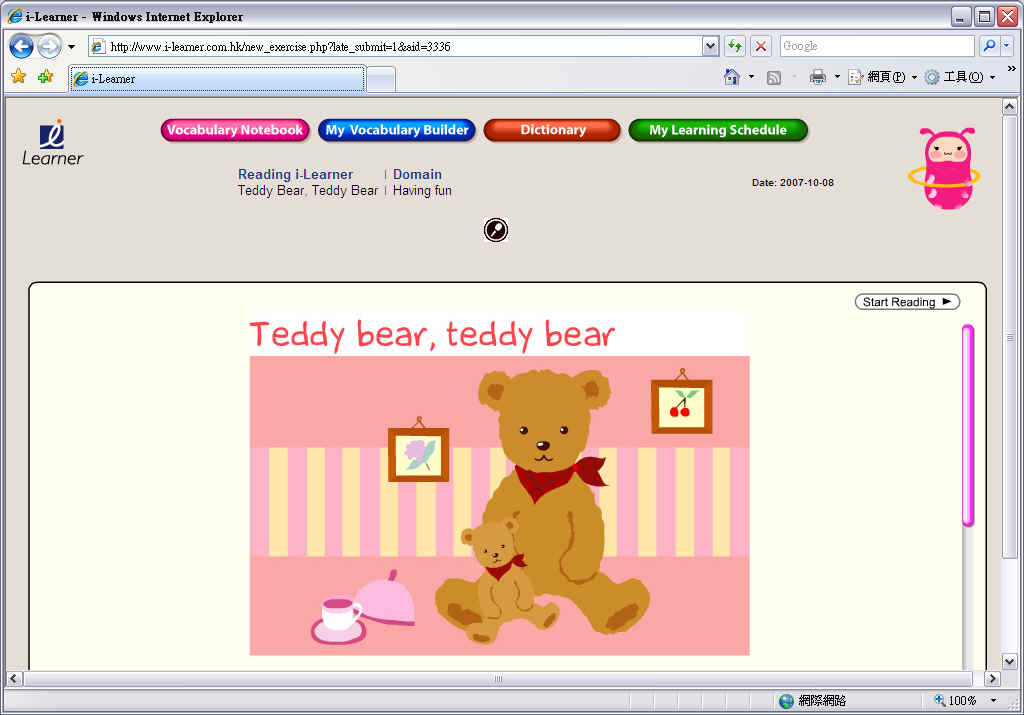This screenshot has width=1024, height=715.
Task: Click the Stop loading red X icon
Action: coord(761,46)
